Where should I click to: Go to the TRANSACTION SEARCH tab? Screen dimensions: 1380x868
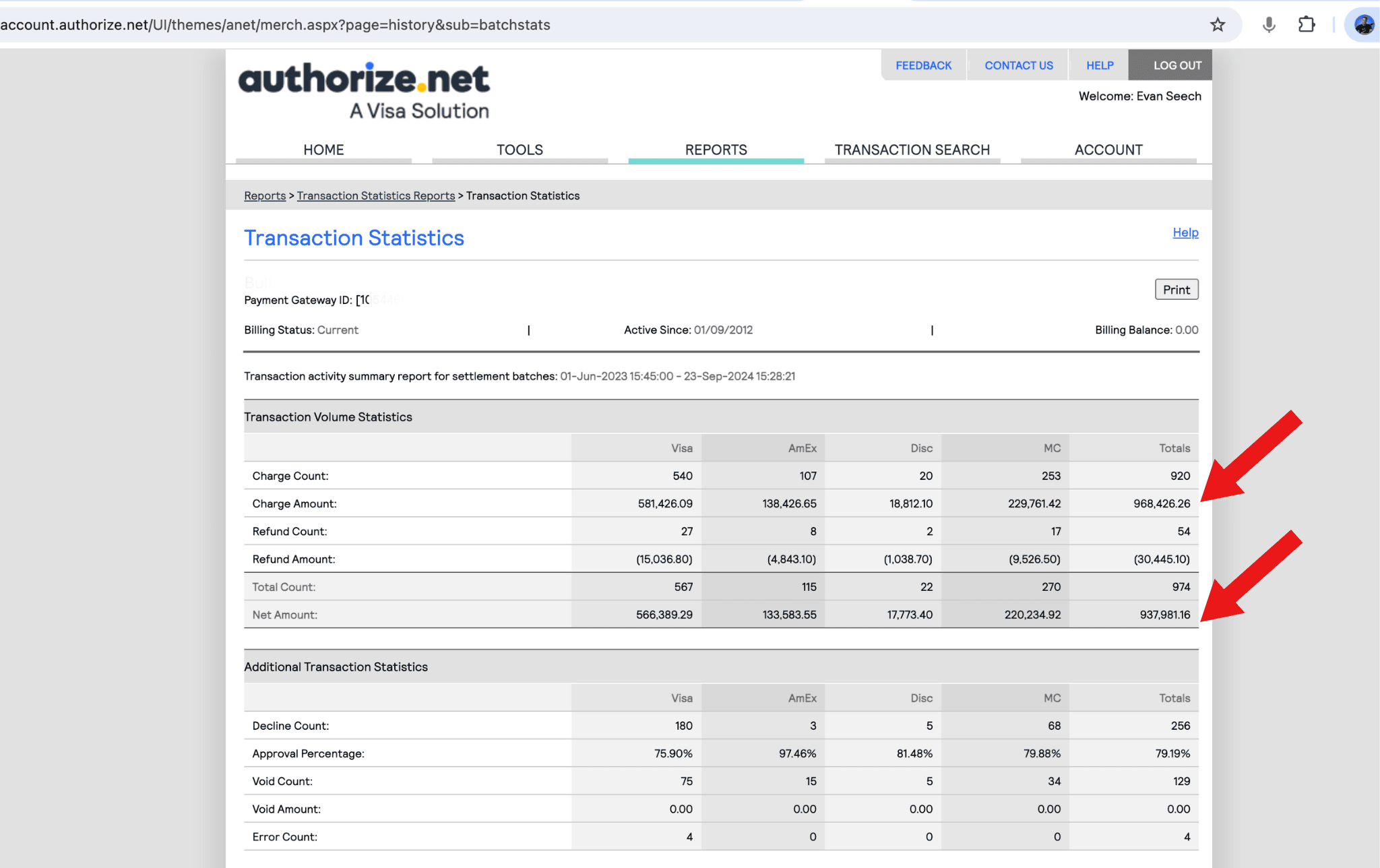[912, 150]
